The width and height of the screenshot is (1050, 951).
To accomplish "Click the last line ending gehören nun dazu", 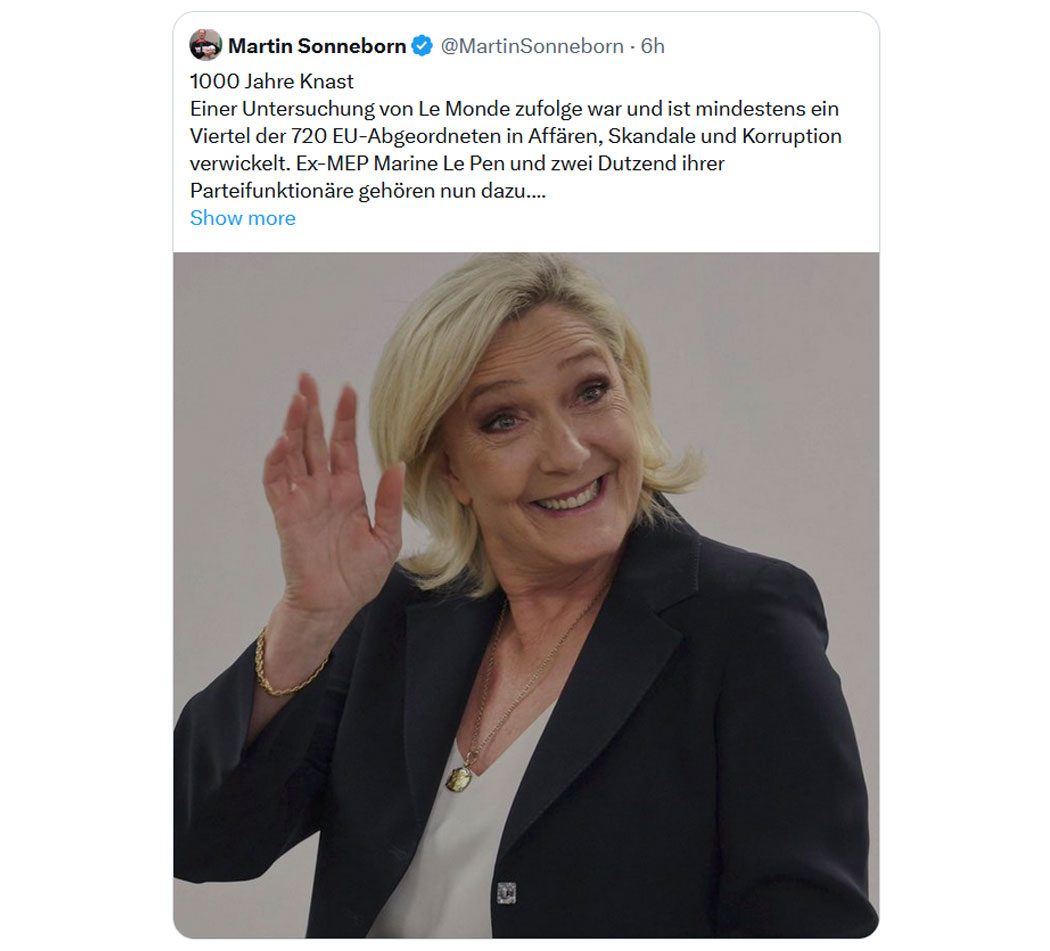I will click(368, 191).
